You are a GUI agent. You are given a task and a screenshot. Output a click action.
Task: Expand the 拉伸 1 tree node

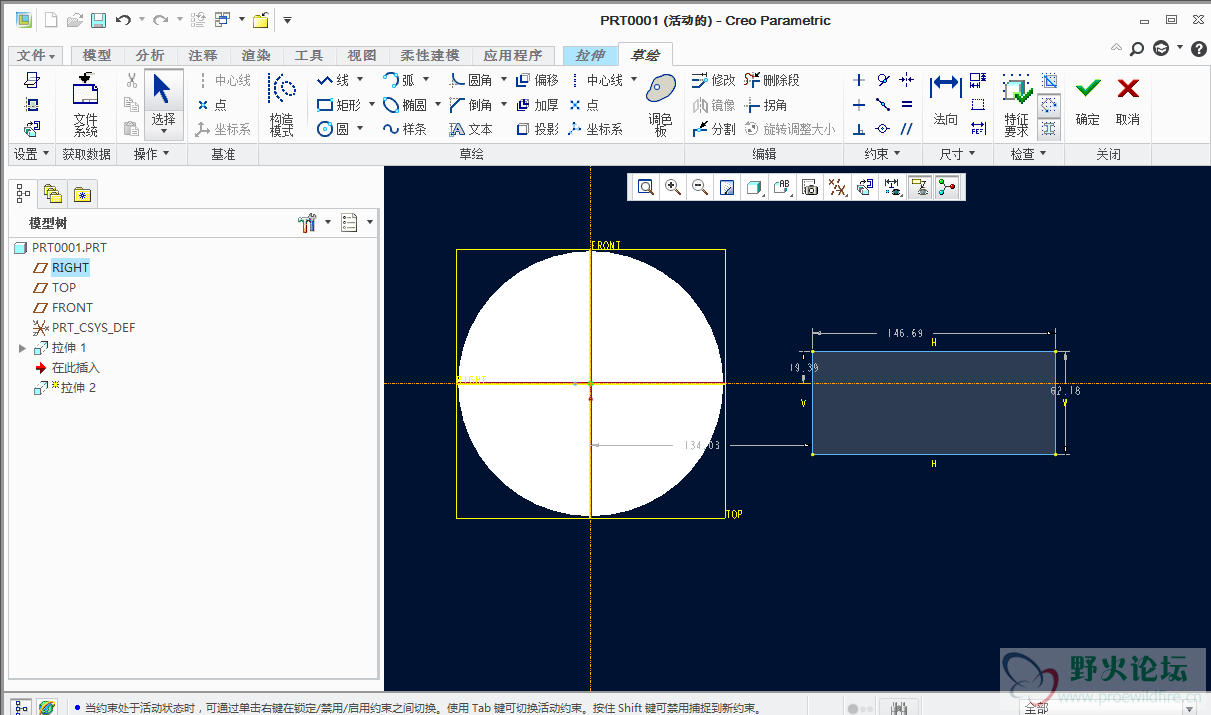click(23, 348)
